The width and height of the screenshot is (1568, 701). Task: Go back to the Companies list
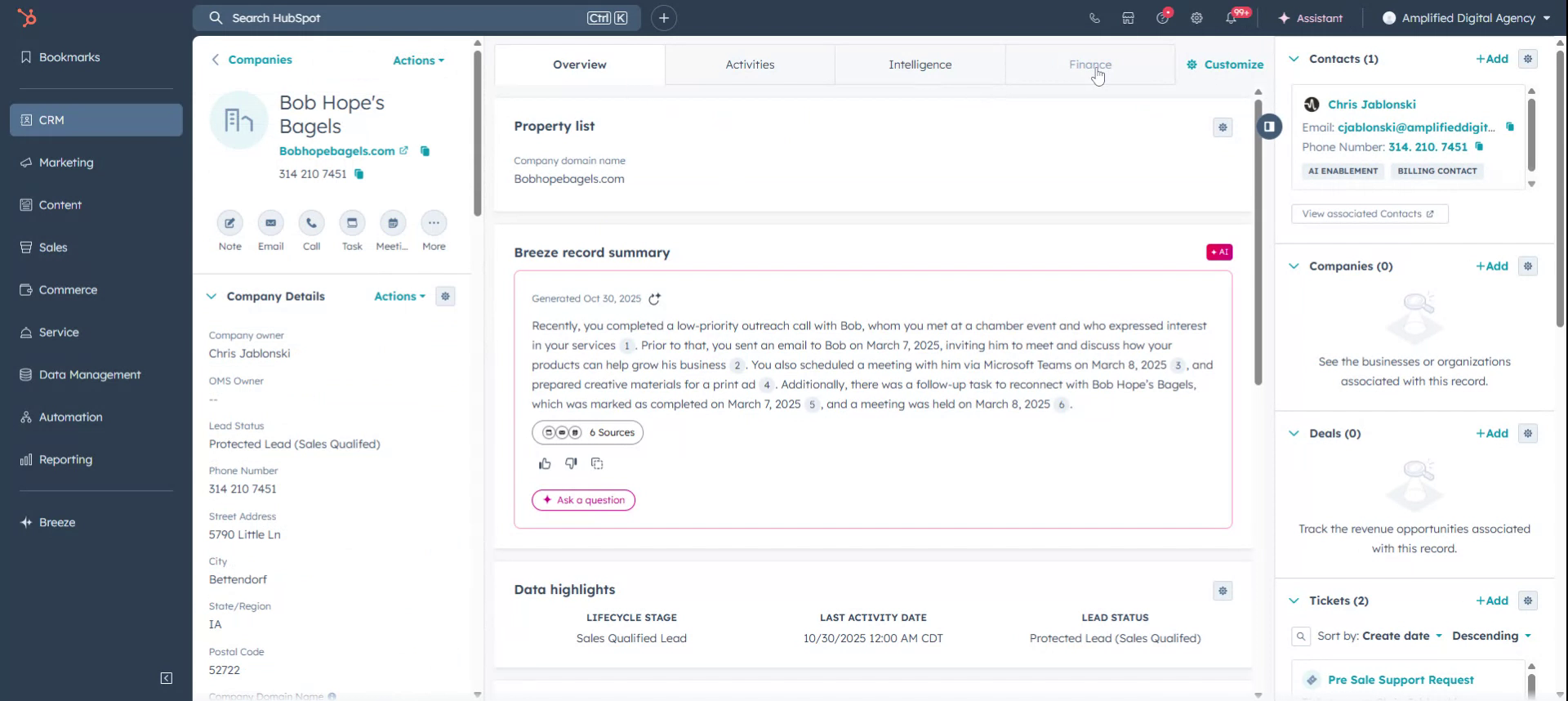point(252,60)
